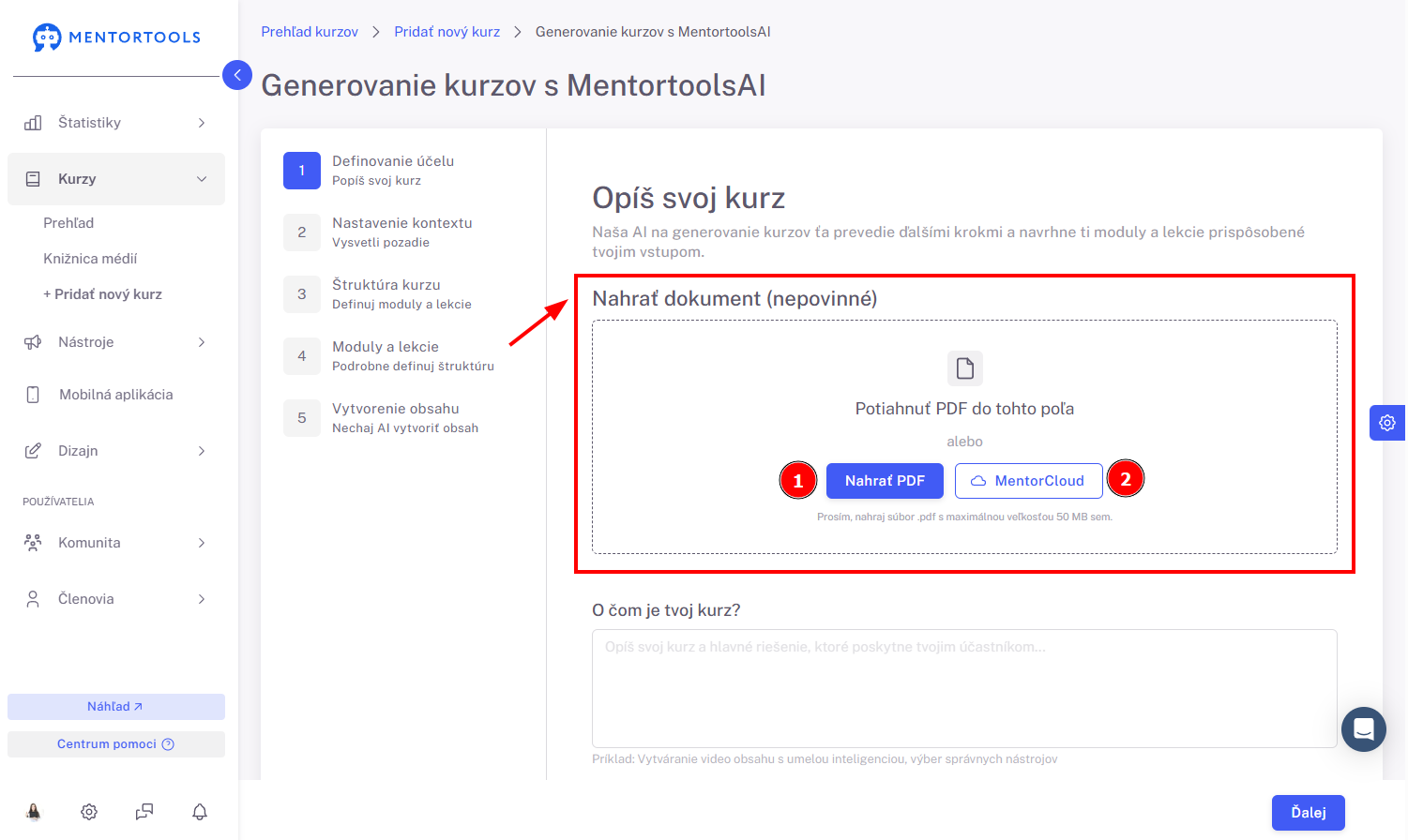The image size is (1408, 840).
Task: Open the live chat support bubble
Action: pyautogui.click(x=1364, y=729)
